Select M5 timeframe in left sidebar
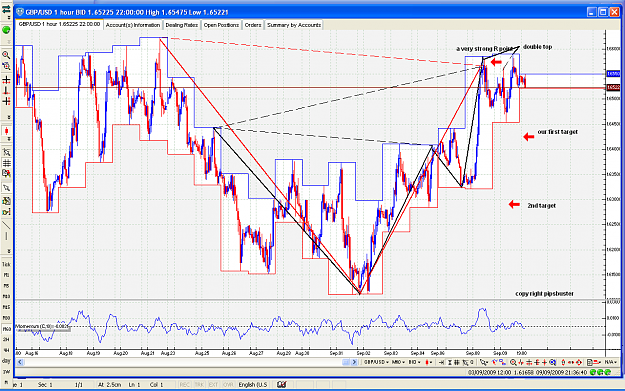 point(6,286)
